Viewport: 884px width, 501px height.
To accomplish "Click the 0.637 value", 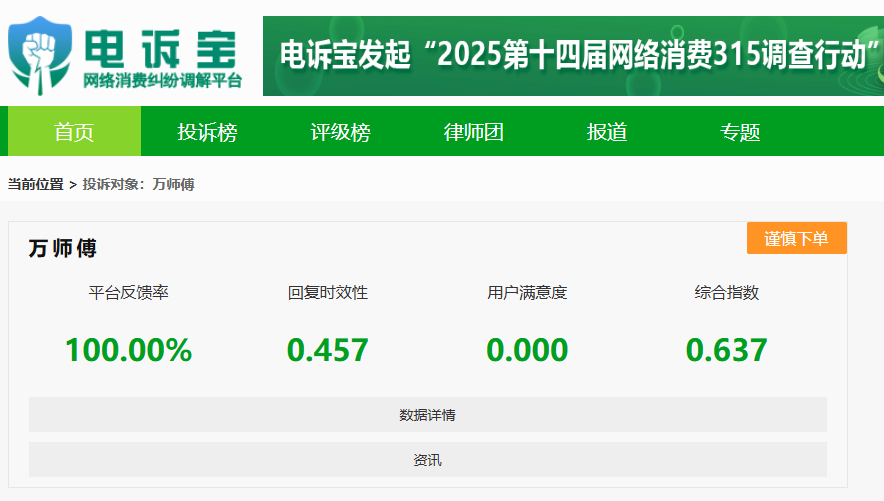I will pyautogui.click(x=727, y=350).
